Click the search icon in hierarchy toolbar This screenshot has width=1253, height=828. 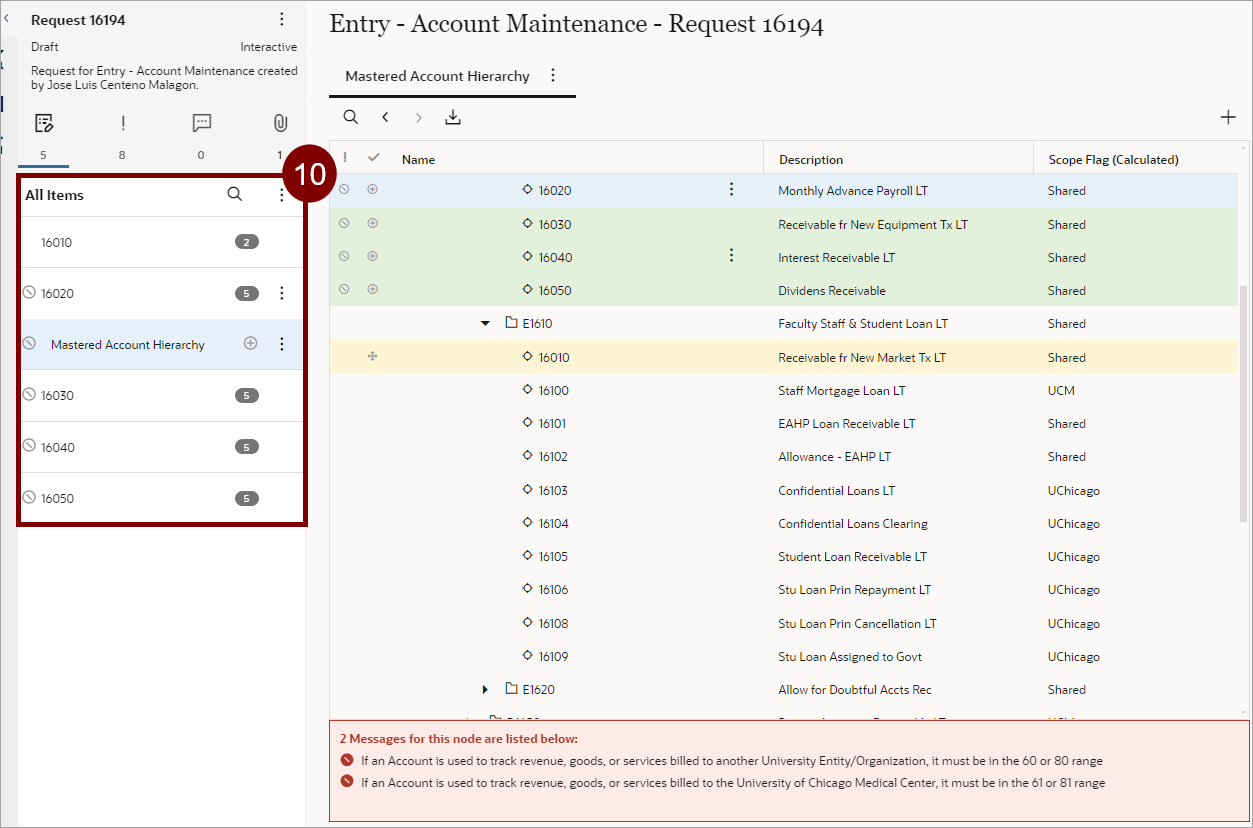[351, 117]
